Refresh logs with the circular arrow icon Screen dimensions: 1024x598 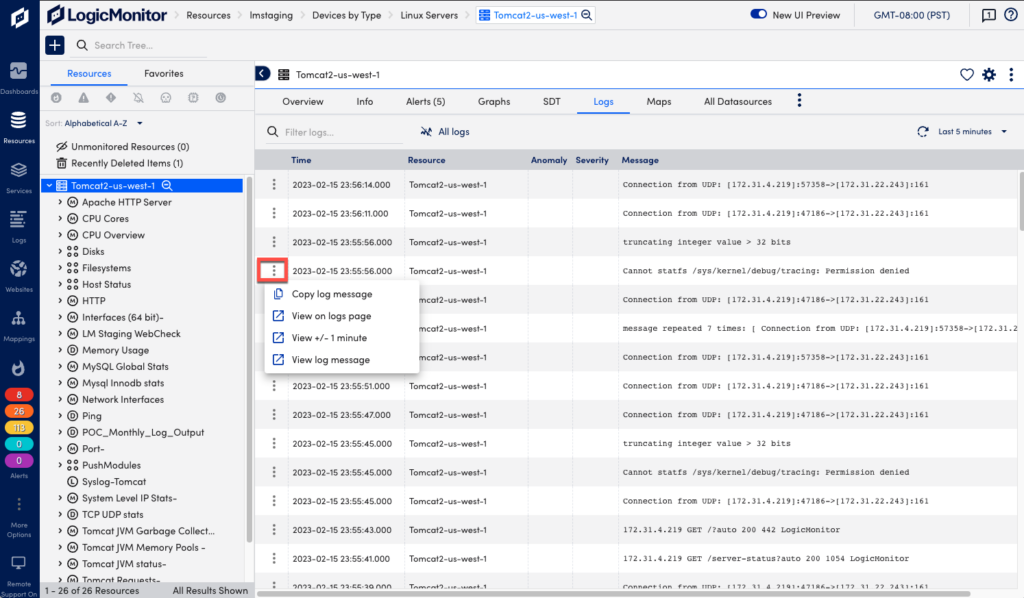click(923, 131)
